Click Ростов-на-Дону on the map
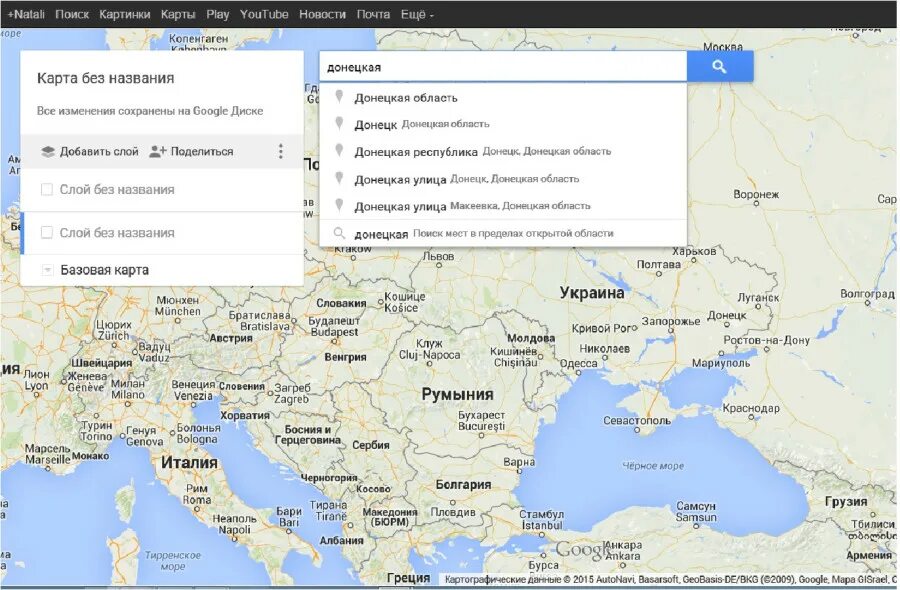This screenshot has height=590, width=900. click(x=766, y=340)
